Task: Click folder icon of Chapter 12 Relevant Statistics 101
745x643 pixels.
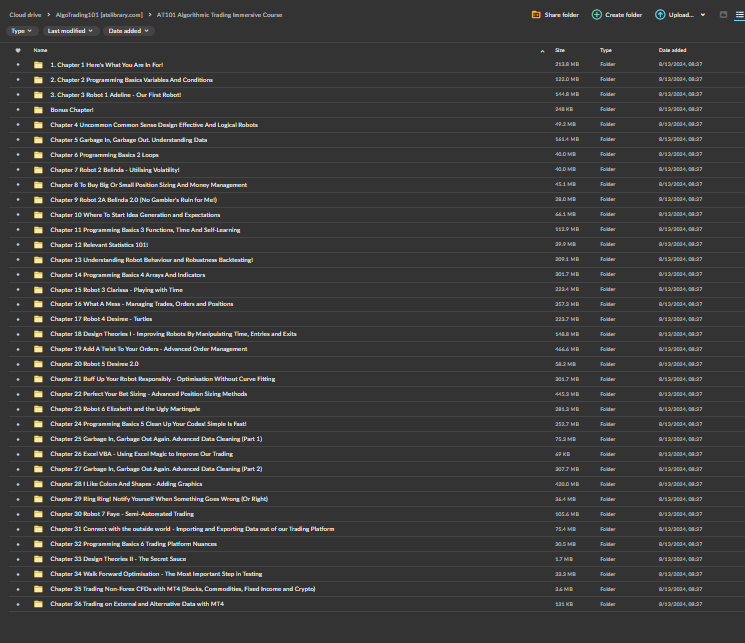Action: (38, 245)
